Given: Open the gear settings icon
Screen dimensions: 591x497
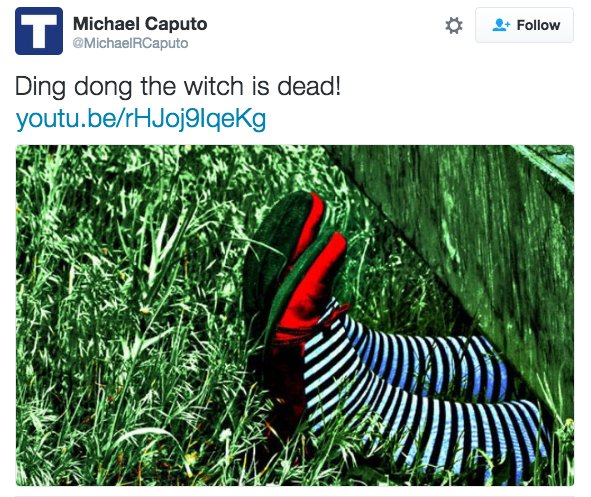Looking at the screenshot, I should tap(454, 26).
